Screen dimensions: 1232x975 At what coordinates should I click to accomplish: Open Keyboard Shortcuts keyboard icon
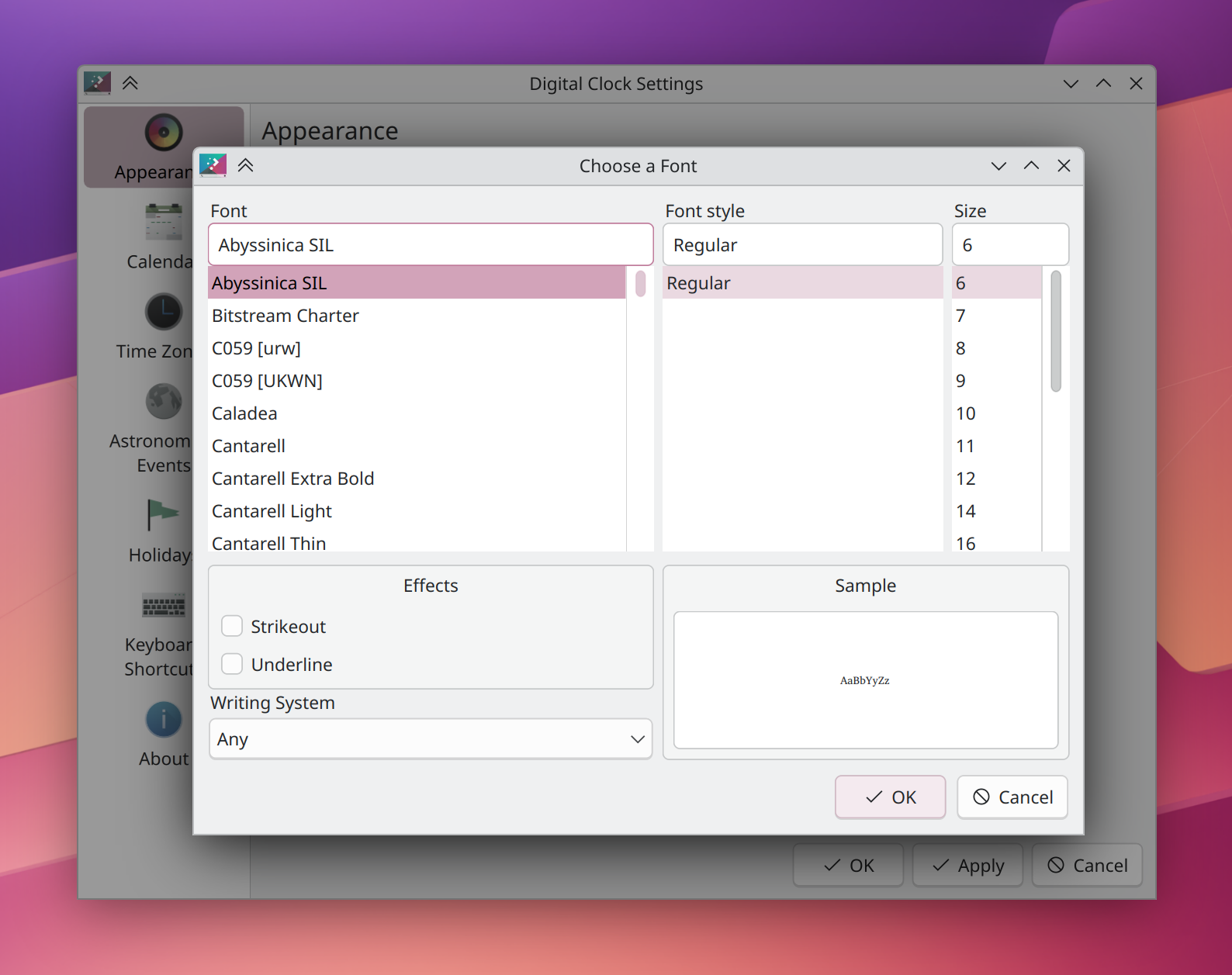click(x=164, y=605)
